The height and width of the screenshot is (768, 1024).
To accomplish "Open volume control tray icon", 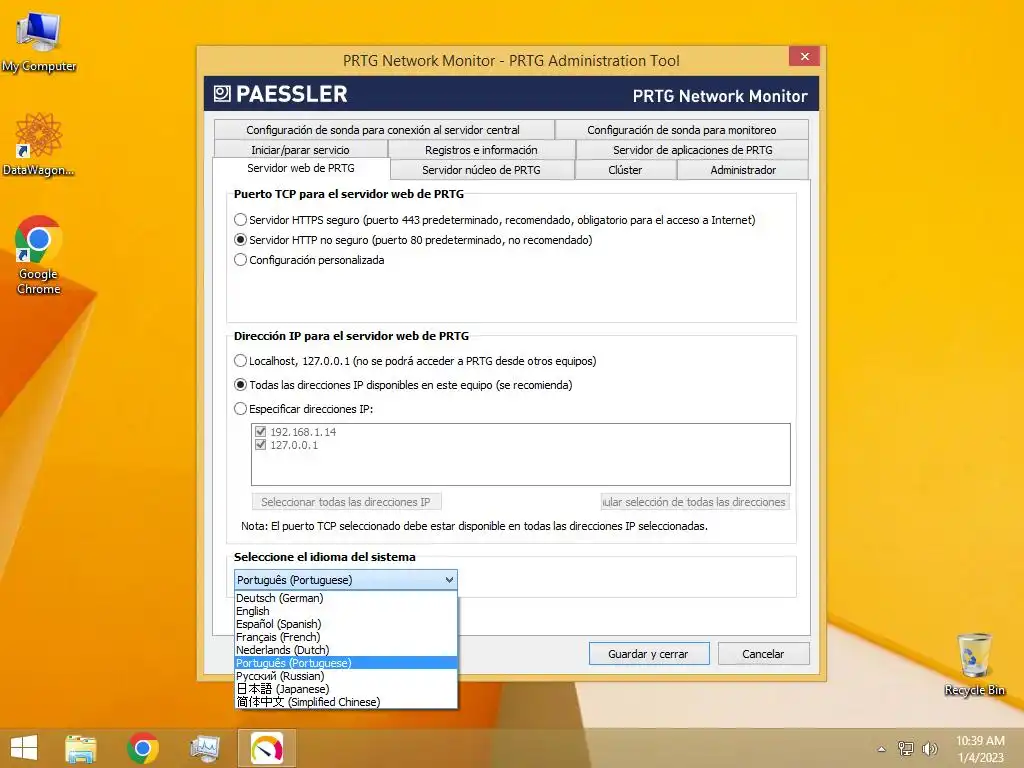I will coord(929,748).
